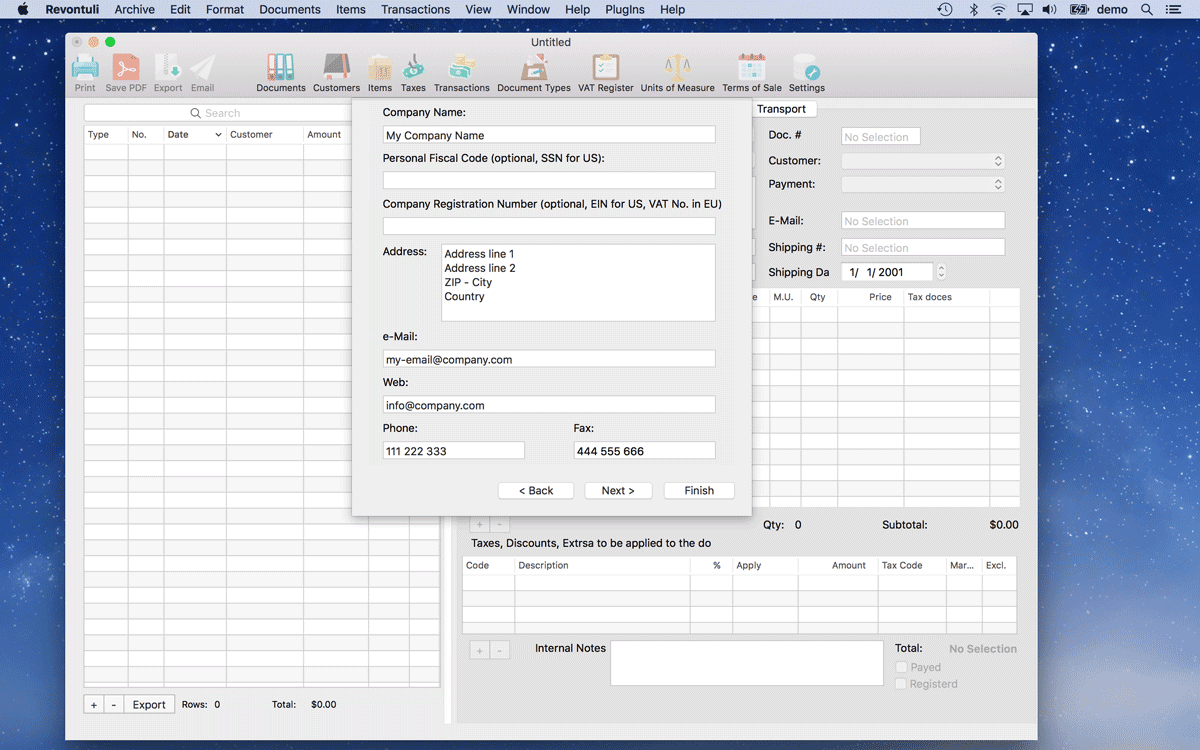Click the AirPlay display menu bar icon
Viewport: 1200px width, 750px height.
[x=1025, y=9]
